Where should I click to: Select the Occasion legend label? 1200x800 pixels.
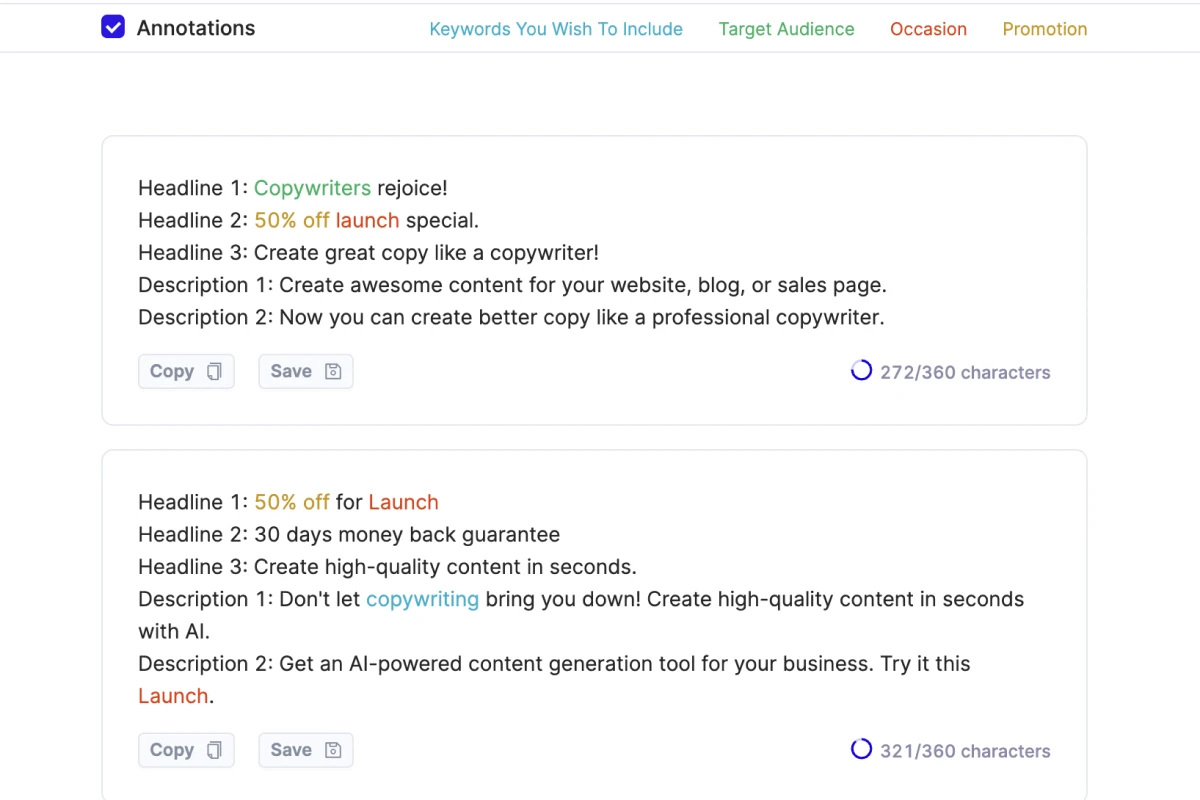click(x=928, y=29)
